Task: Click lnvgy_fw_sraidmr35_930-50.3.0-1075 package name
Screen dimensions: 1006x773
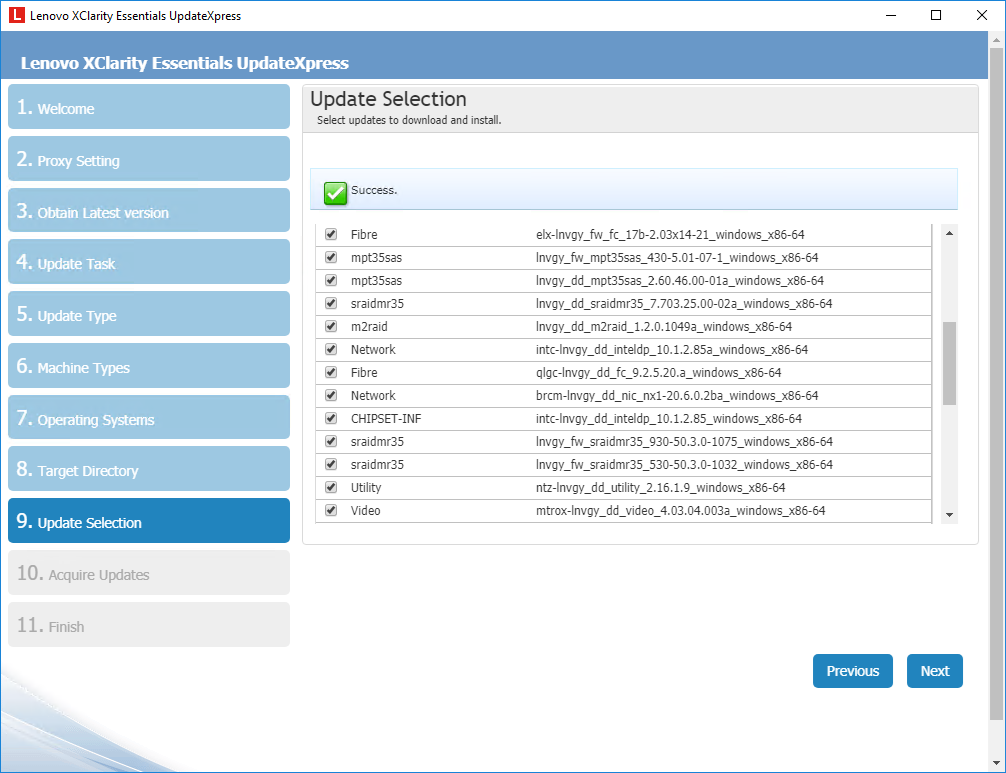Action: click(x=684, y=441)
